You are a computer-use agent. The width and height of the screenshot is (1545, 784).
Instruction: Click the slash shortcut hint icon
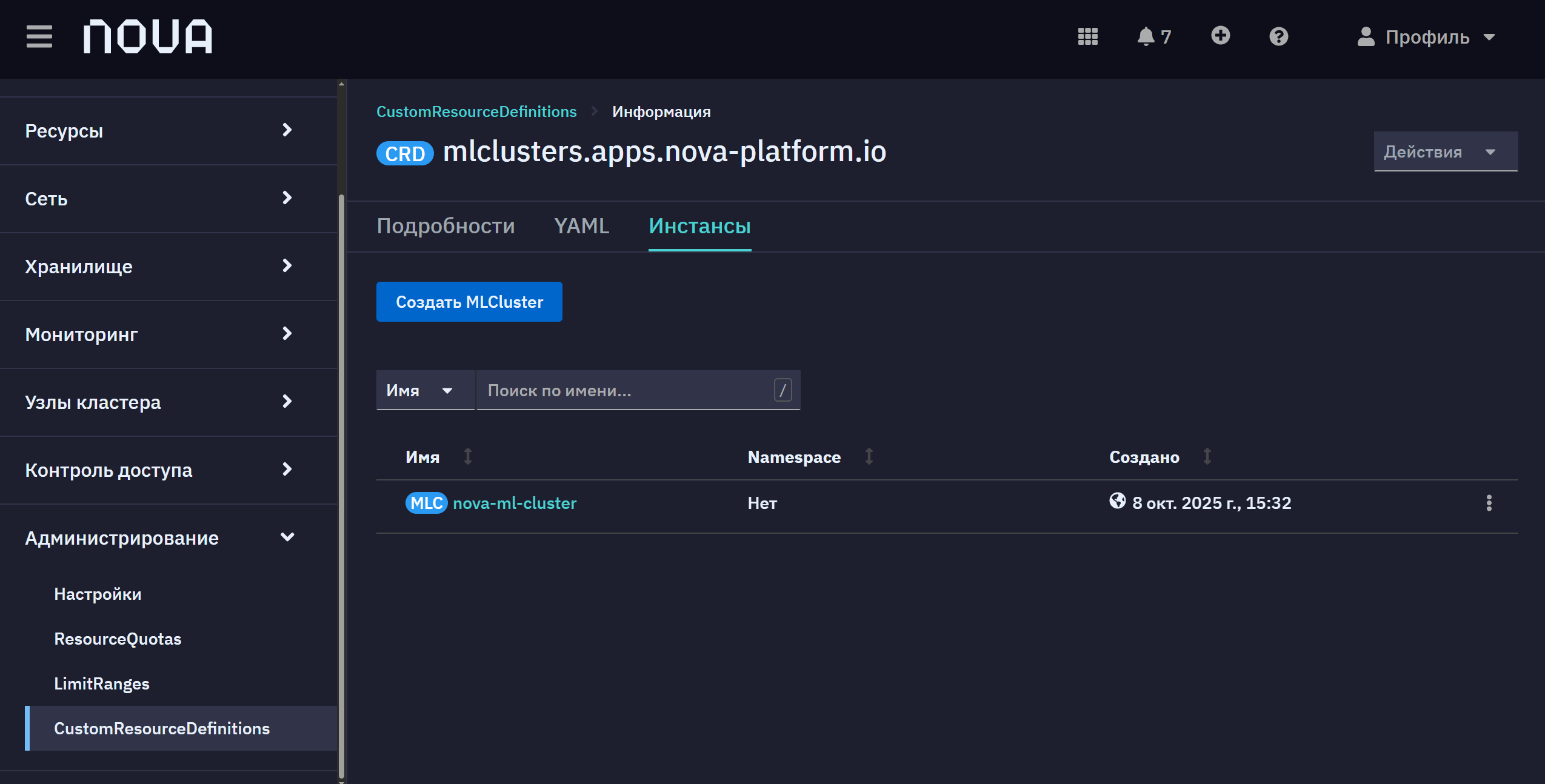coord(783,390)
